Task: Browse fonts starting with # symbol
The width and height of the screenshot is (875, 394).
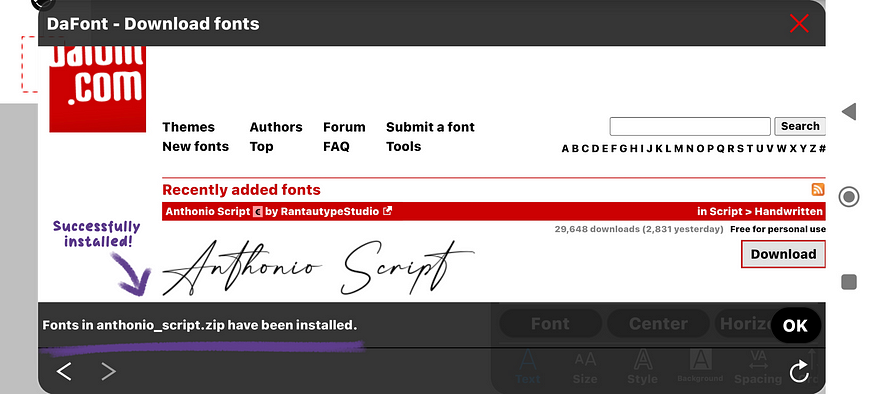Action: 822,148
